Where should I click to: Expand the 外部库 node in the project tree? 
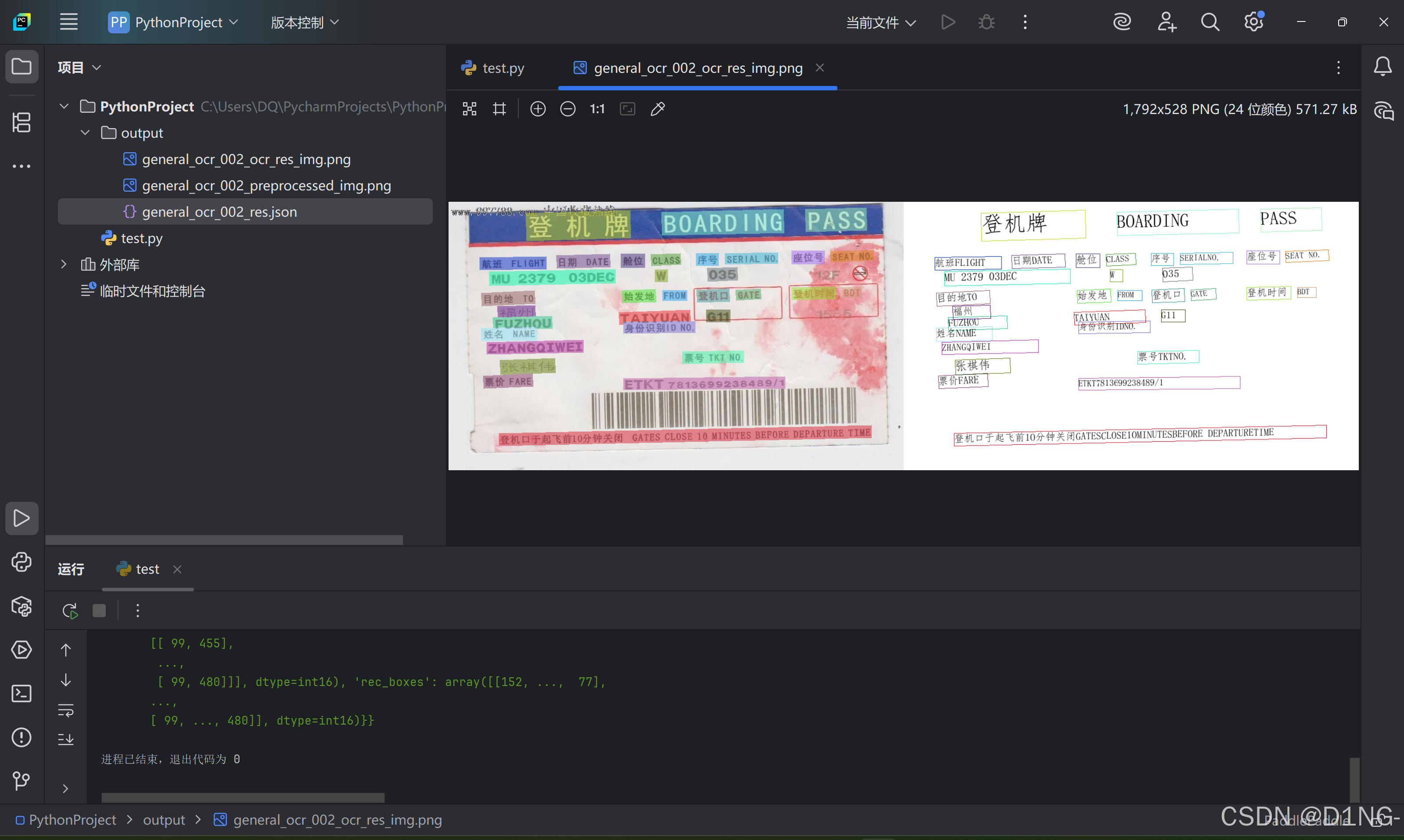(x=64, y=265)
